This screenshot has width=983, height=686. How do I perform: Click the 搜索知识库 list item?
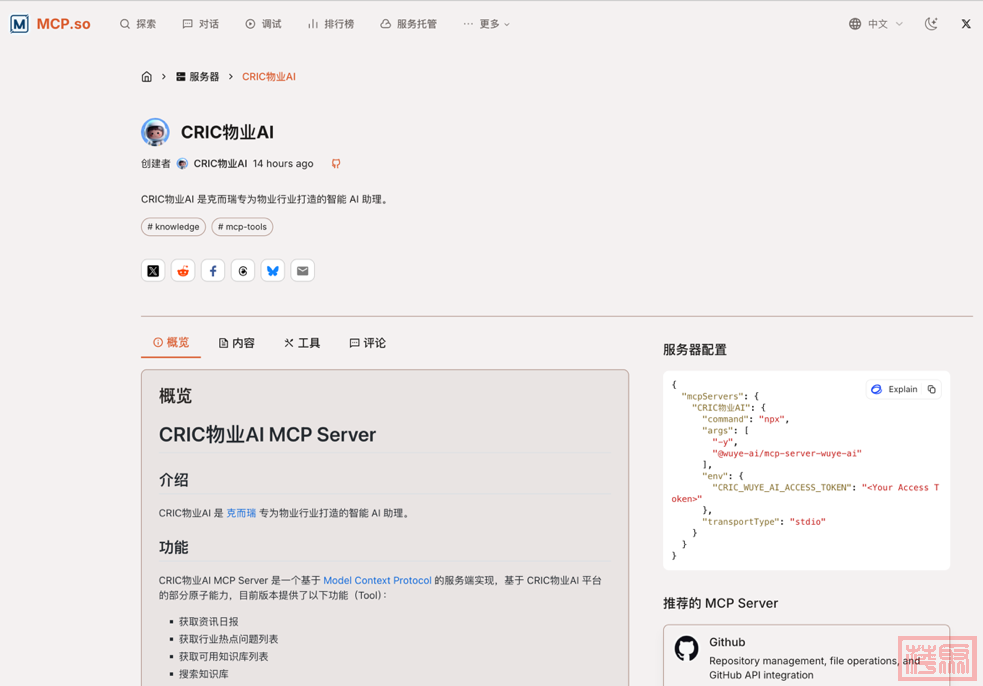204,674
